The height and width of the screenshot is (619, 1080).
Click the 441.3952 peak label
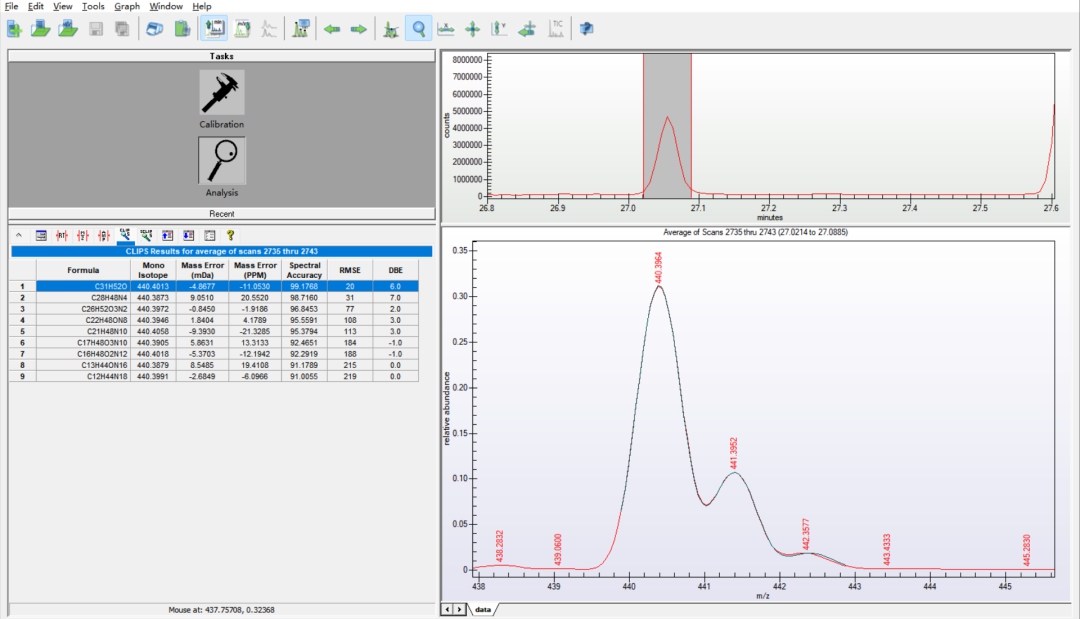[734, 453]
